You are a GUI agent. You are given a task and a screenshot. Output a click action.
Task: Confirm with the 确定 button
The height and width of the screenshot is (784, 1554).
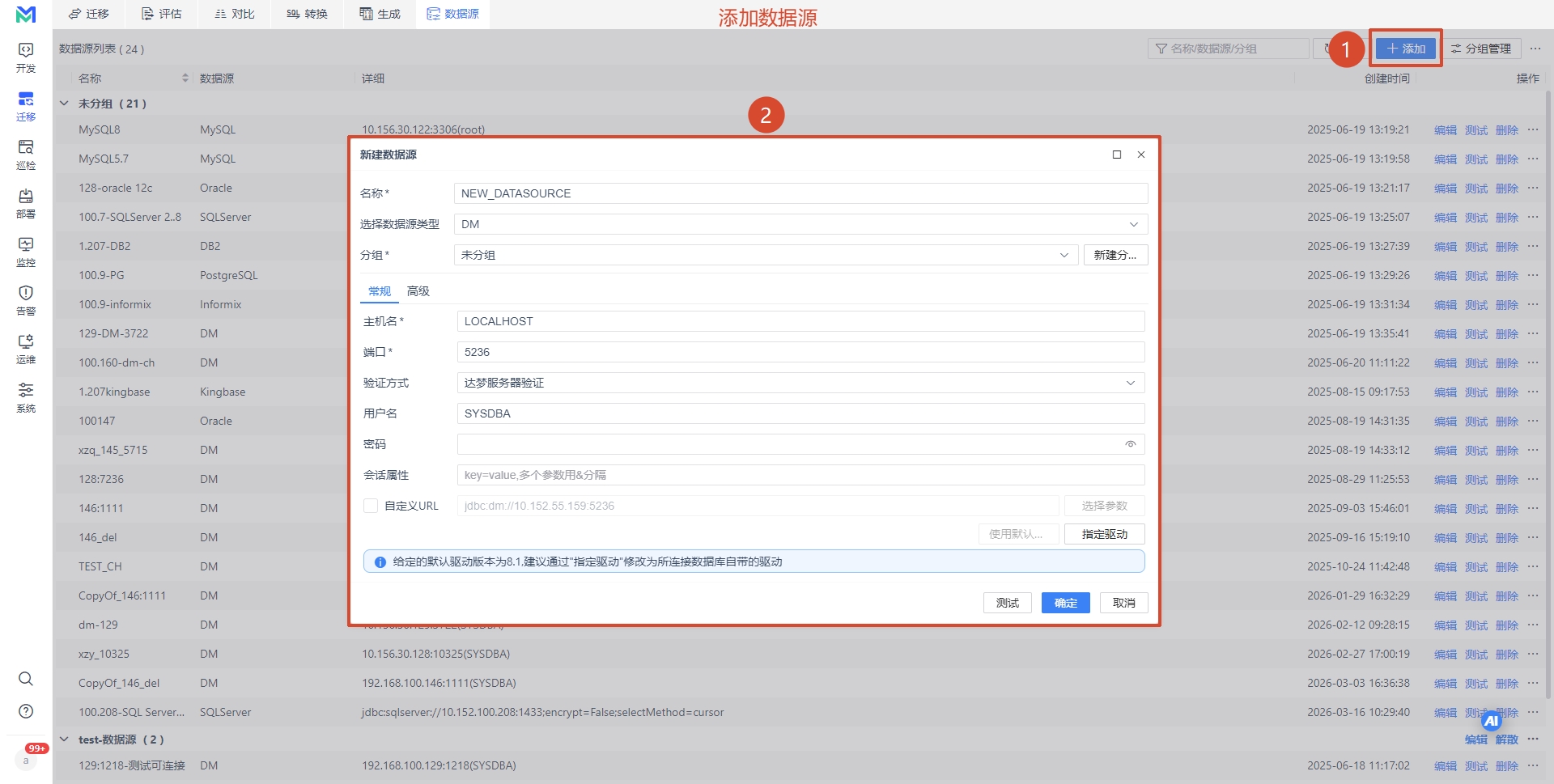click(1066, 603)
